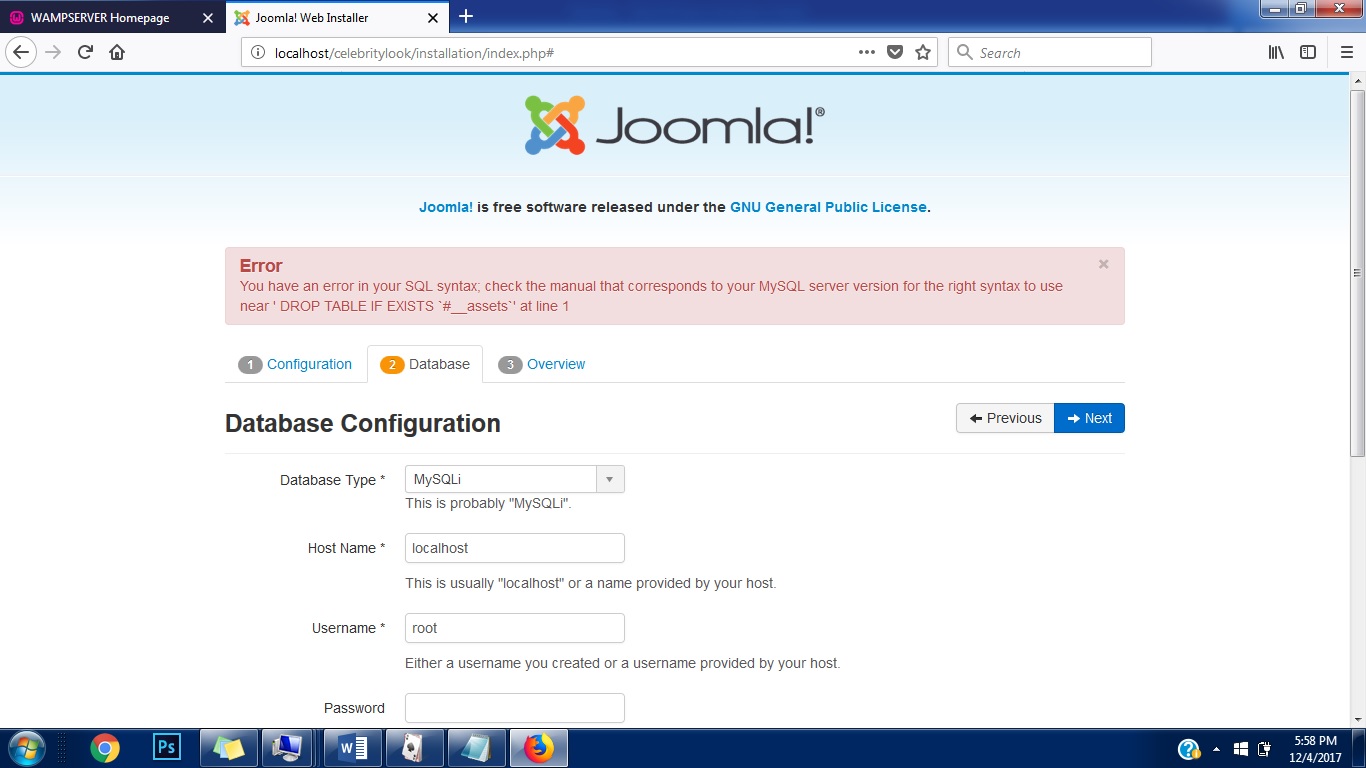Go to the Configuration step tab
Viewport: 1366px width, 768px height.
tap(295, 364)
